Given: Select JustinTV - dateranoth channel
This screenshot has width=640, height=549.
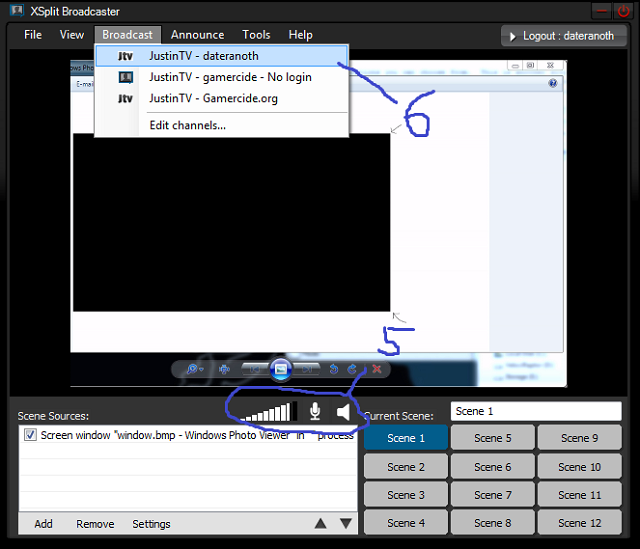Looking at the screenshot, I should pos(222,56).
